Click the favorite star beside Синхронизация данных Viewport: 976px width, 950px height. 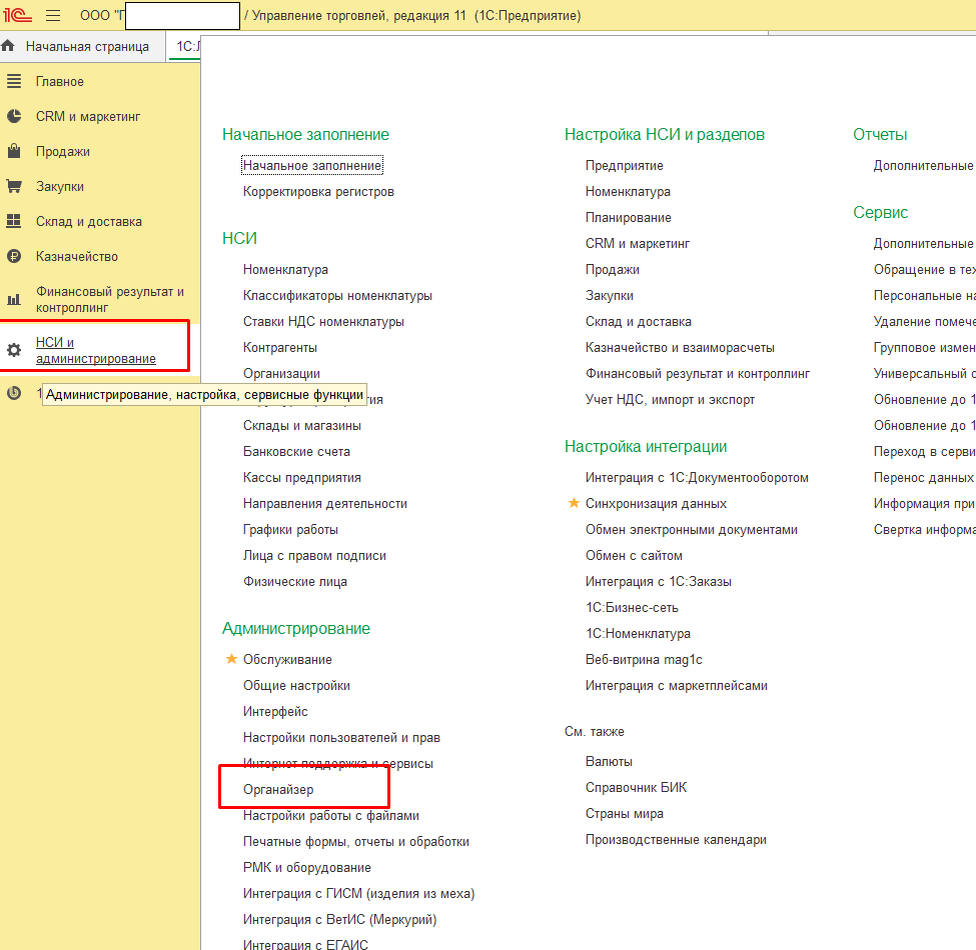[574, 503]
